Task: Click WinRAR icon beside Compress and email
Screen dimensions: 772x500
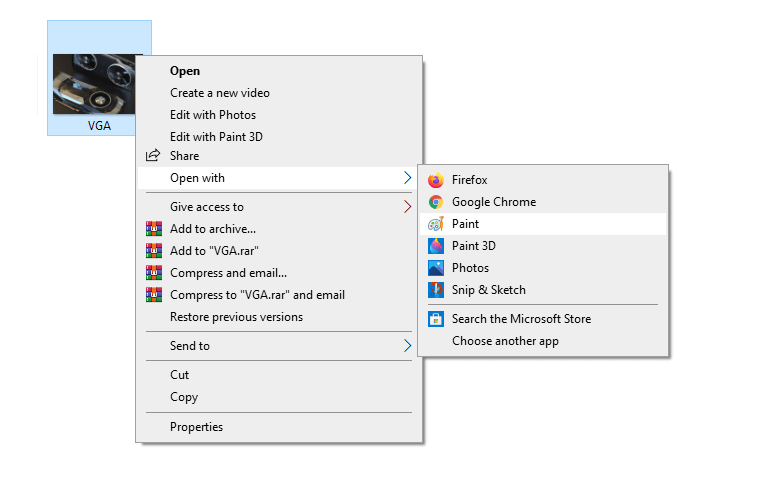Action: (x=154, y=273)
